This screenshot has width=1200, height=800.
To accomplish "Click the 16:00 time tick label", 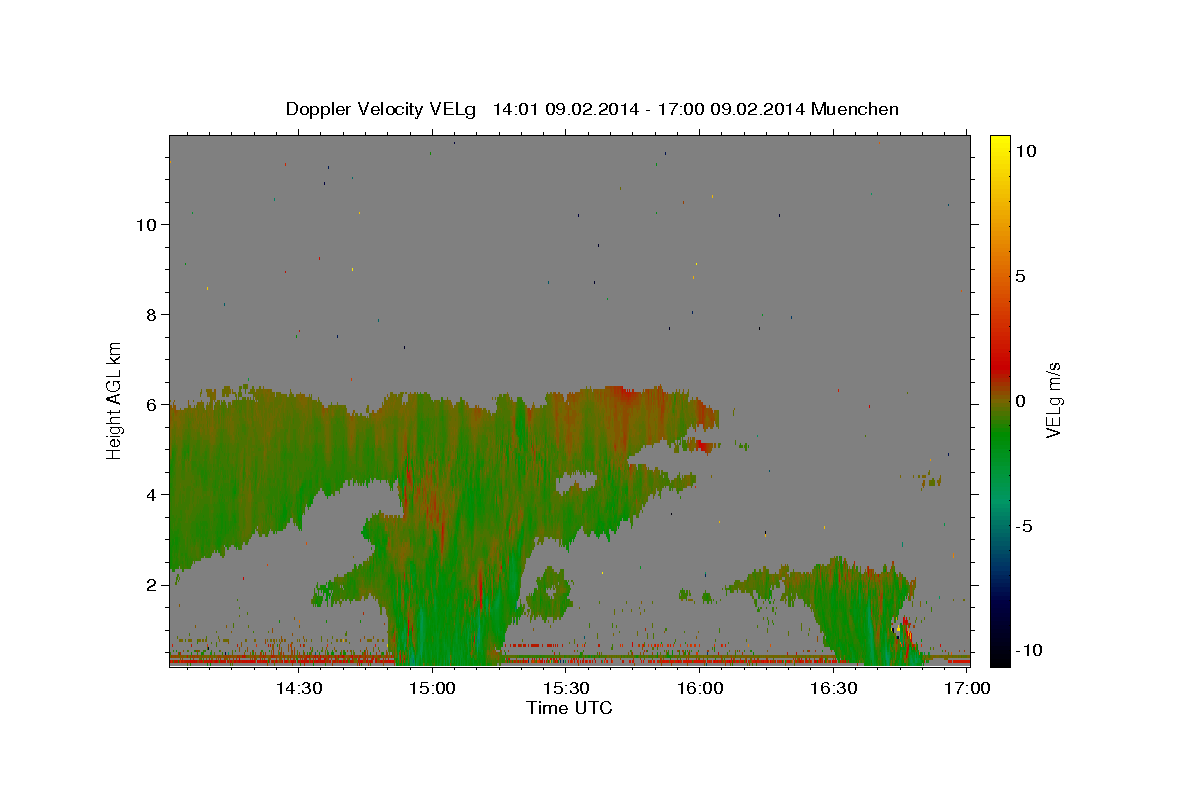I will pos(700,688).
